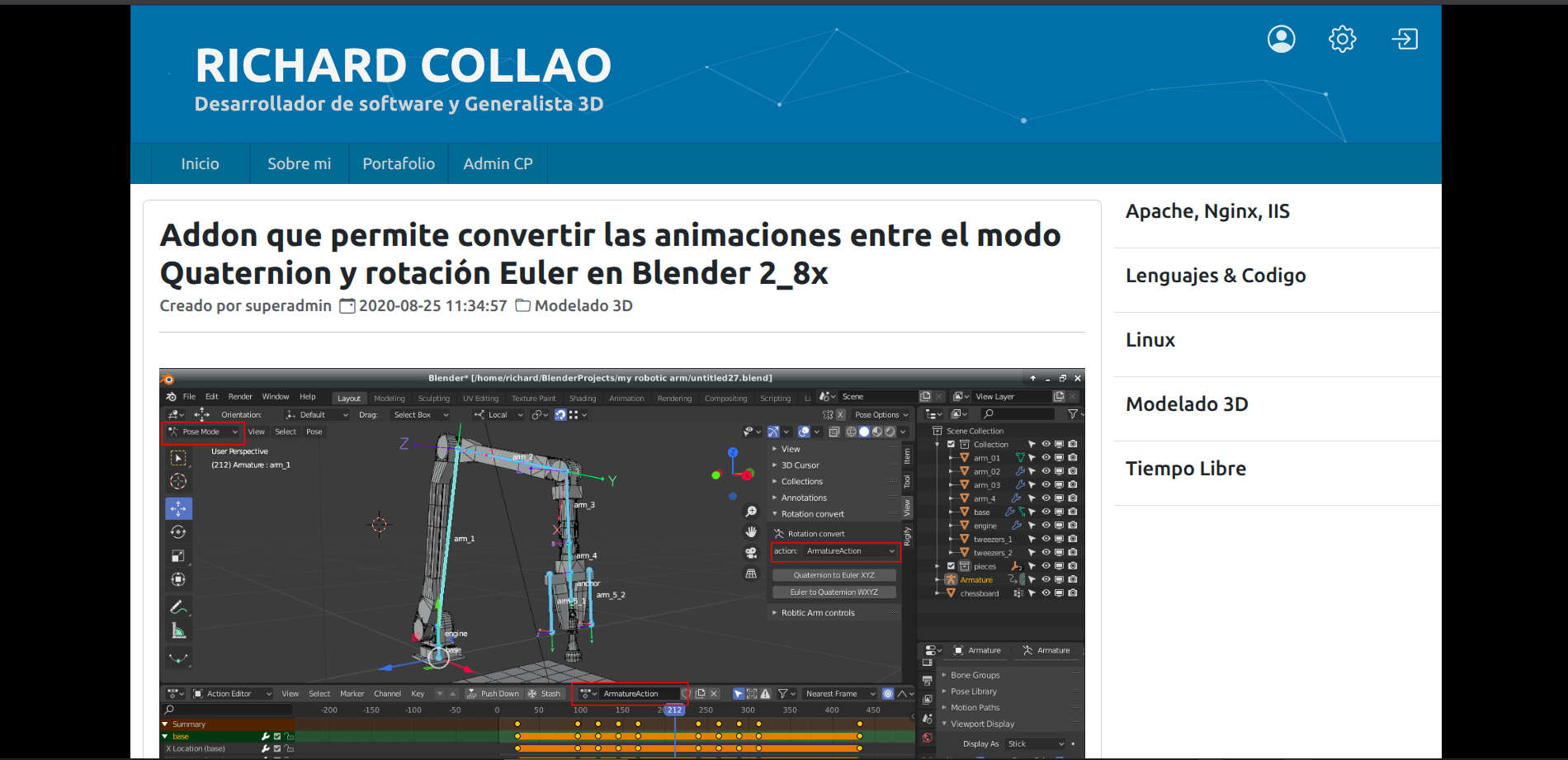Screen dimensions: 1568x760
Task: Click the Euler to Quaternion WXYZ button
Action: (834, 592)
